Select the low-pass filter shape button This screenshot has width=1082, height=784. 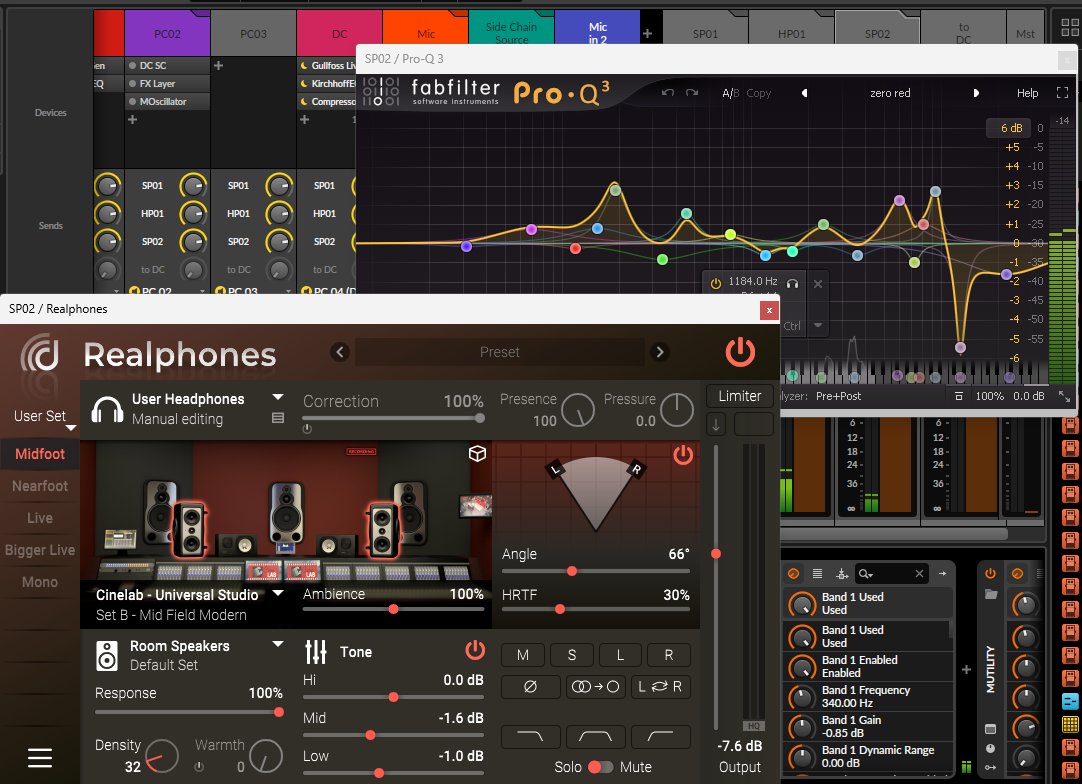tap(529, 737)
